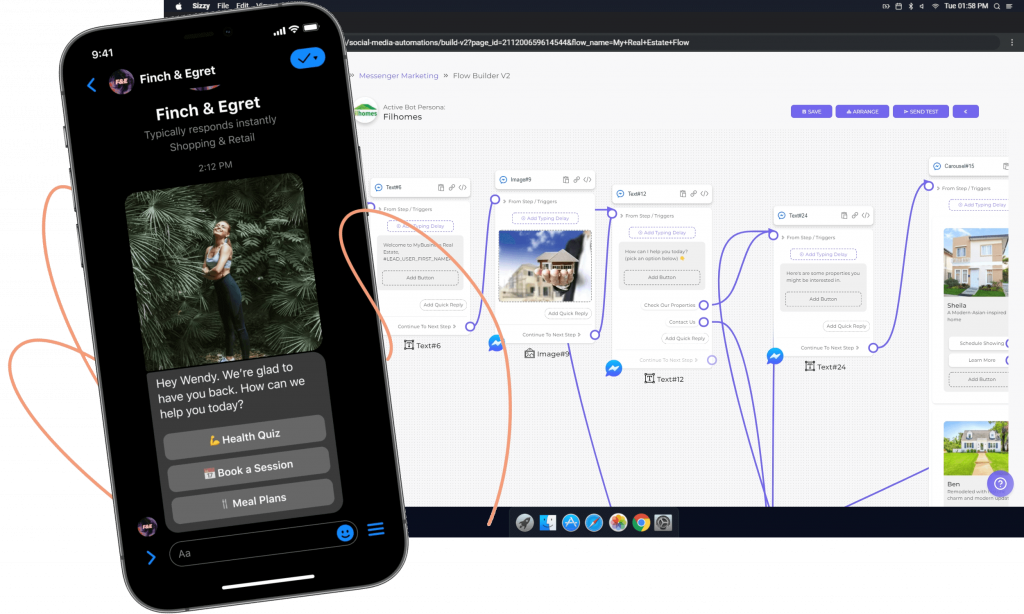Tap the Meal Plans button on phone

pyautogui.click(x=253, y=501)
